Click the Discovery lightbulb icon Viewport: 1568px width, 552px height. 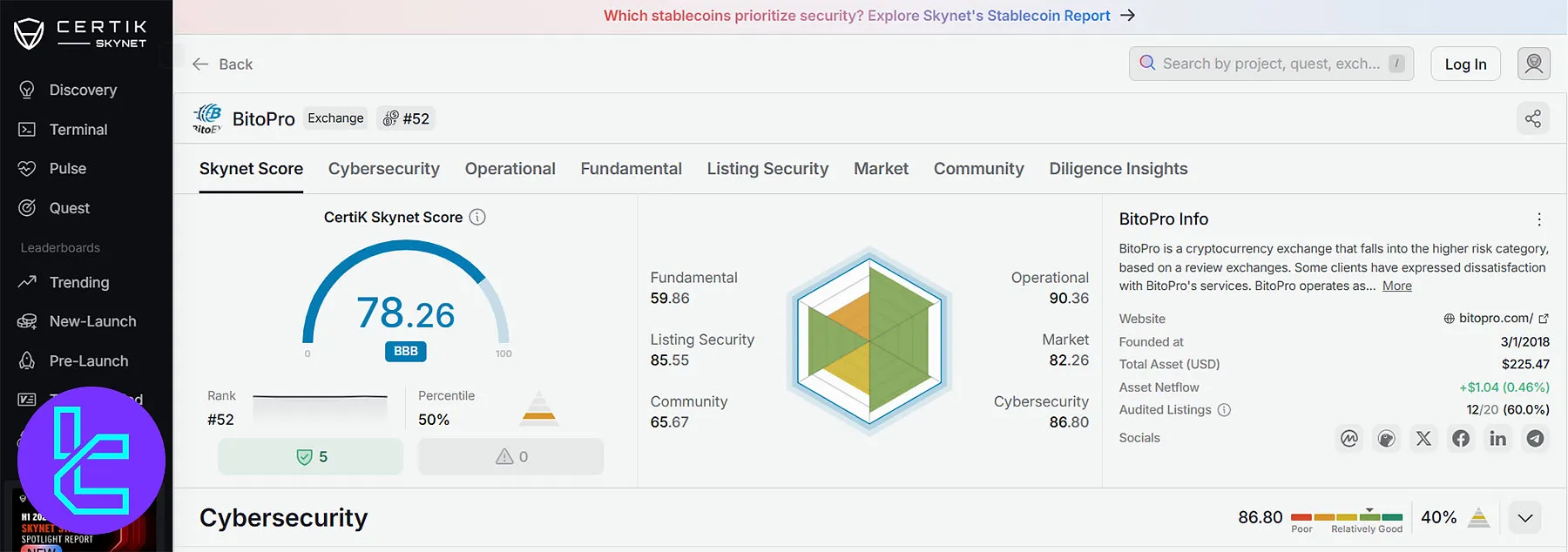(x=27, y=90)
